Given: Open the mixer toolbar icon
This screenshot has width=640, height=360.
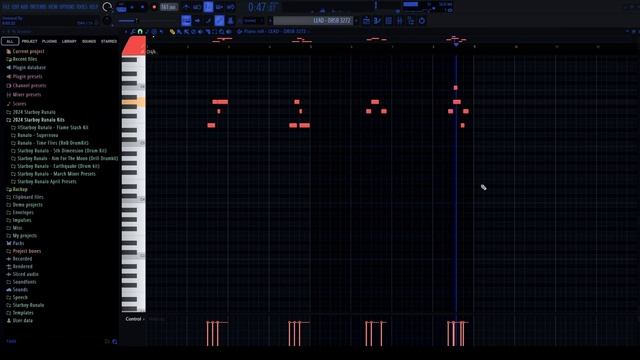Looking at the screenshot, I should (x=399, y=20).
